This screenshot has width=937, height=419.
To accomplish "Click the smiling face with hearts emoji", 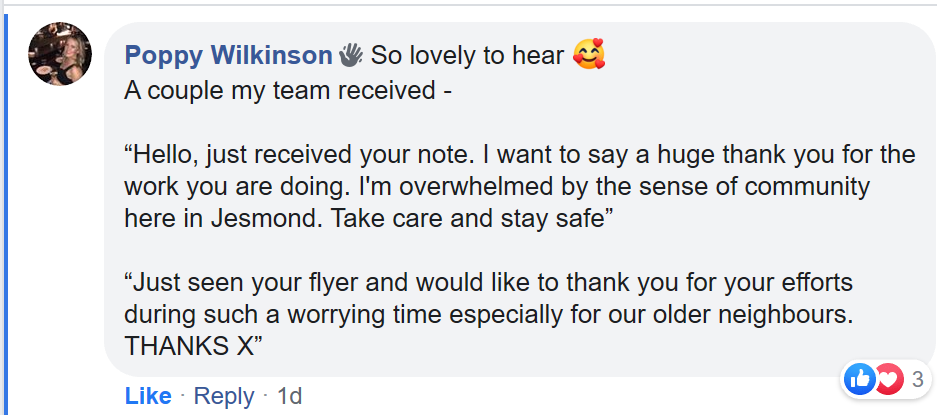I will point(589,54).
